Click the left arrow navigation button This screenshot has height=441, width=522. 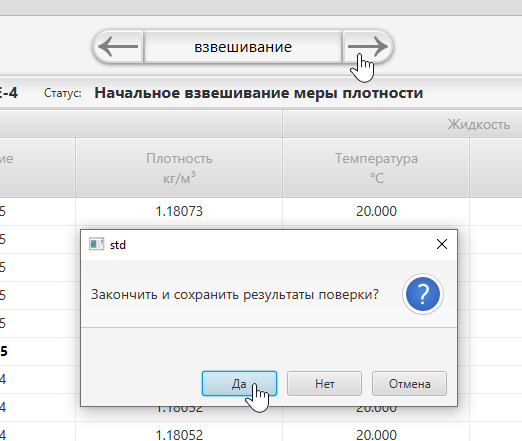tap(118, 47)
